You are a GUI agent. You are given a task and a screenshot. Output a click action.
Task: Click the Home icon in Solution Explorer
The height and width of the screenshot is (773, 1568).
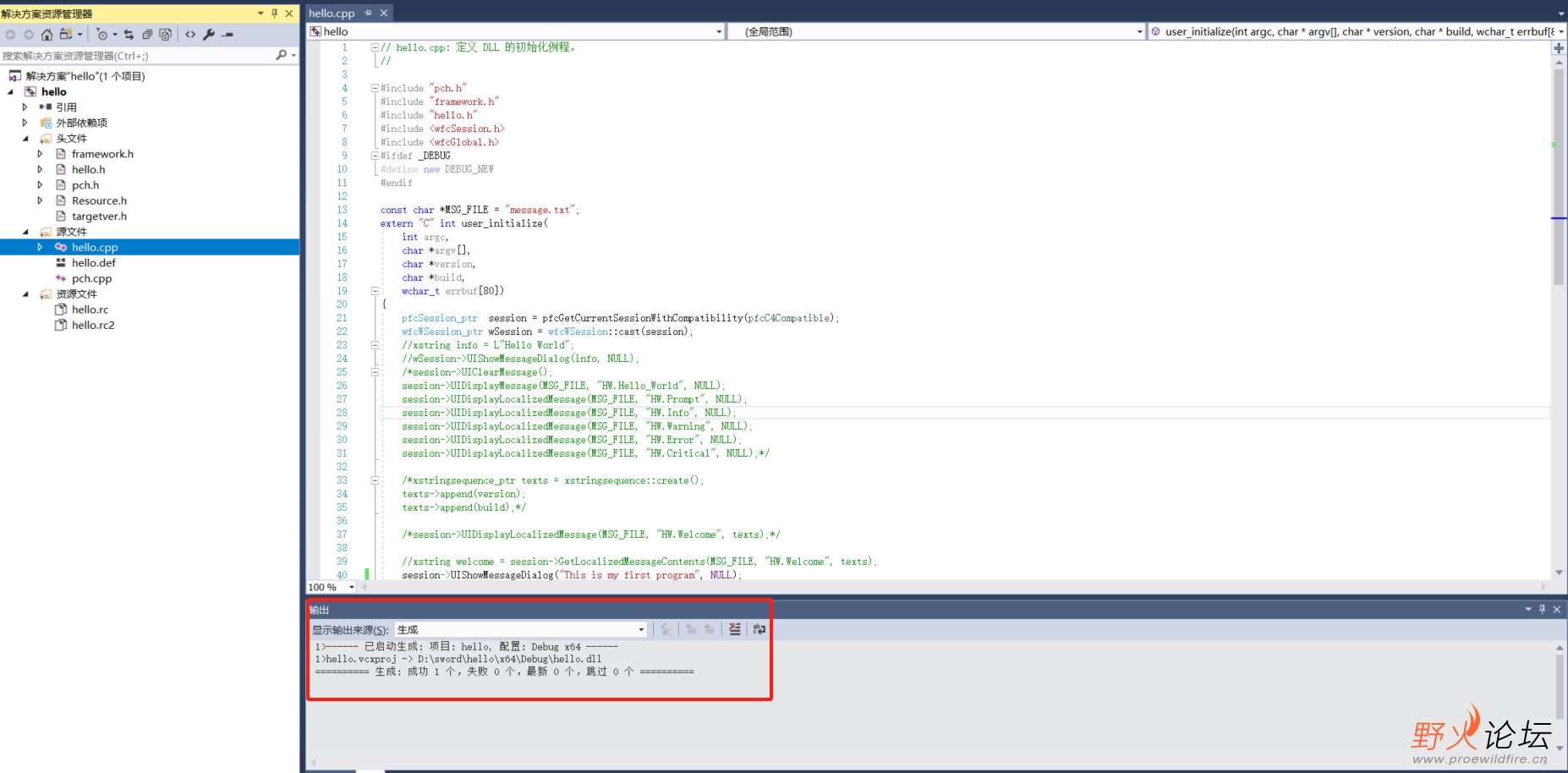pos(47,35)
